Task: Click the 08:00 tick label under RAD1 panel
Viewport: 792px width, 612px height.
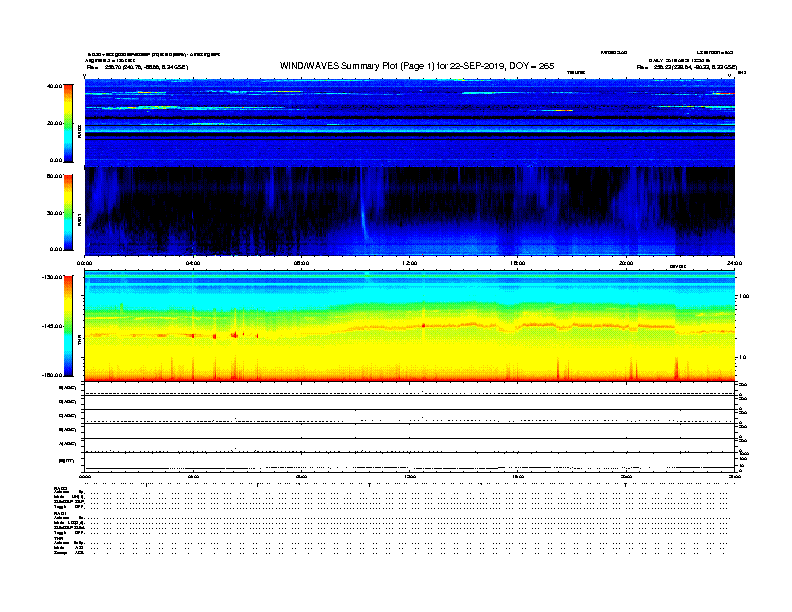Action: [x=301, y=263]
